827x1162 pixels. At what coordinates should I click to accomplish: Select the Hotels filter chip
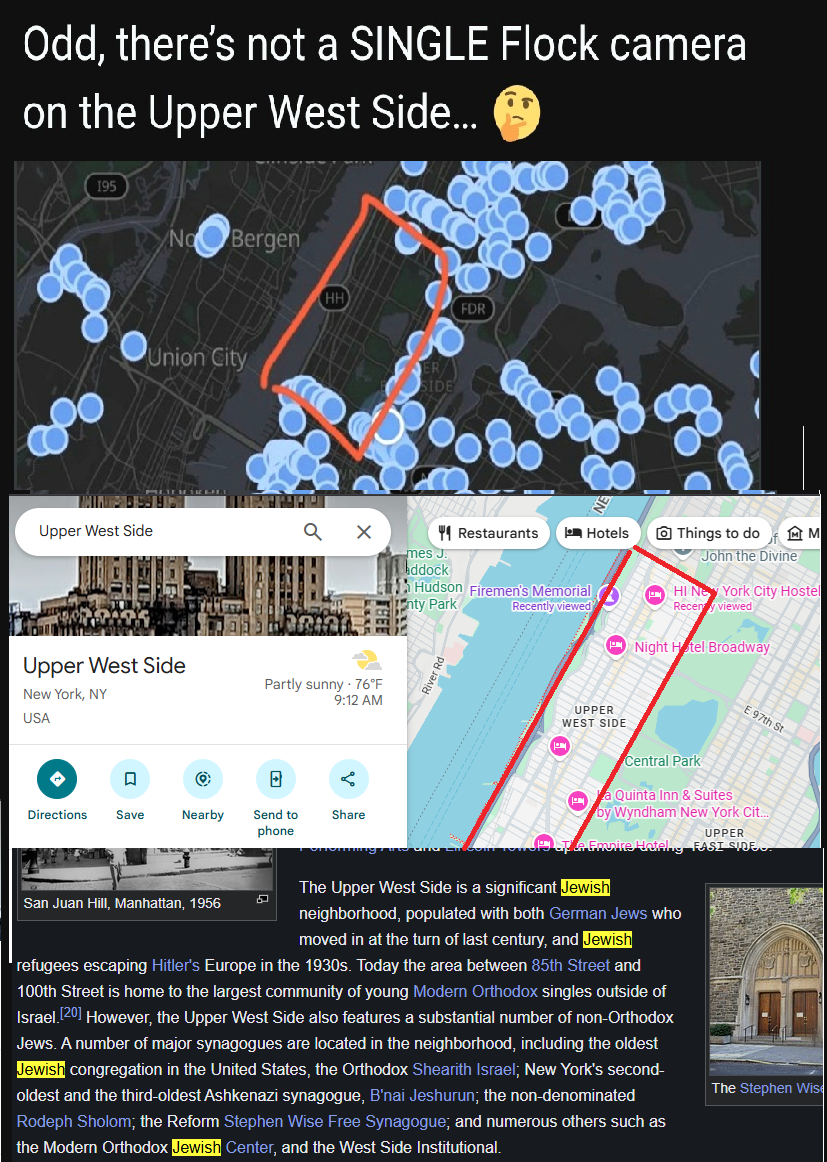point(598,533)
